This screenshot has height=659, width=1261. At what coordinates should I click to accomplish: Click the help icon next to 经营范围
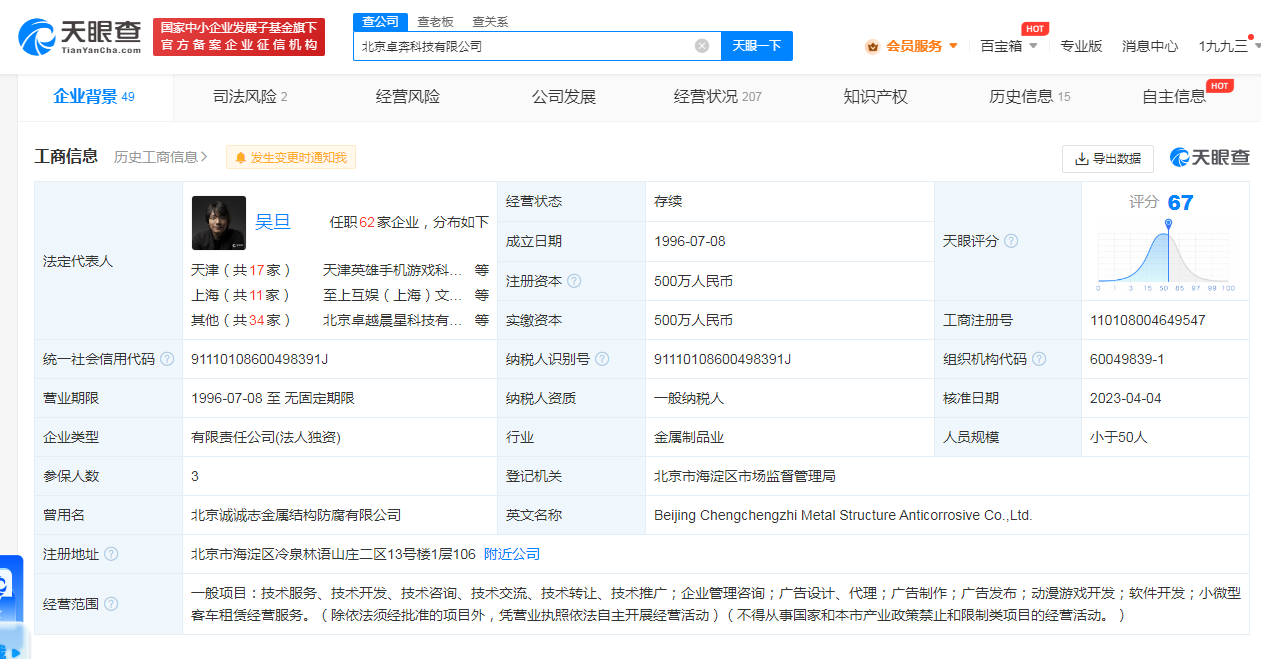tap(111, 604)
